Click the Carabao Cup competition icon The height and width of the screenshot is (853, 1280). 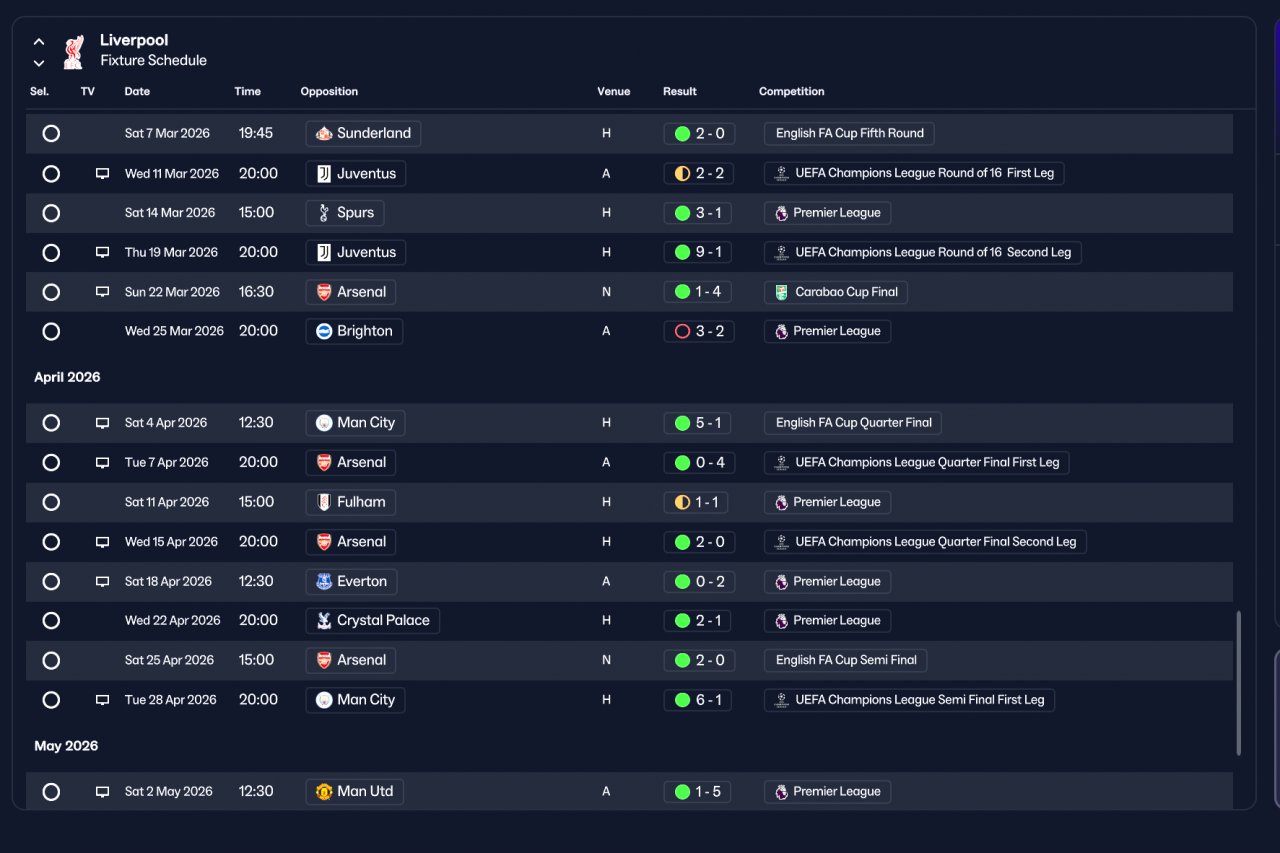[x=781, y=292]
